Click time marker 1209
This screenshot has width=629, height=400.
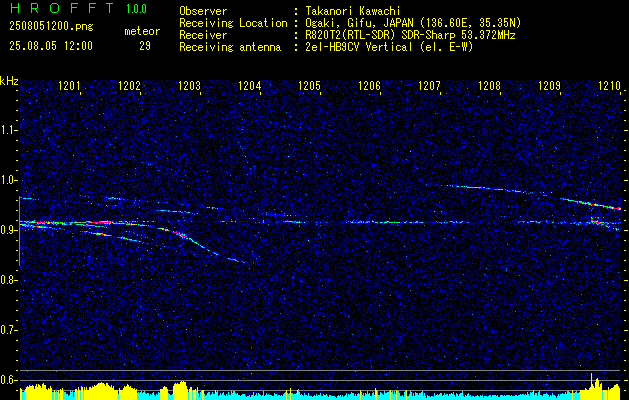(x=549, y=85)
